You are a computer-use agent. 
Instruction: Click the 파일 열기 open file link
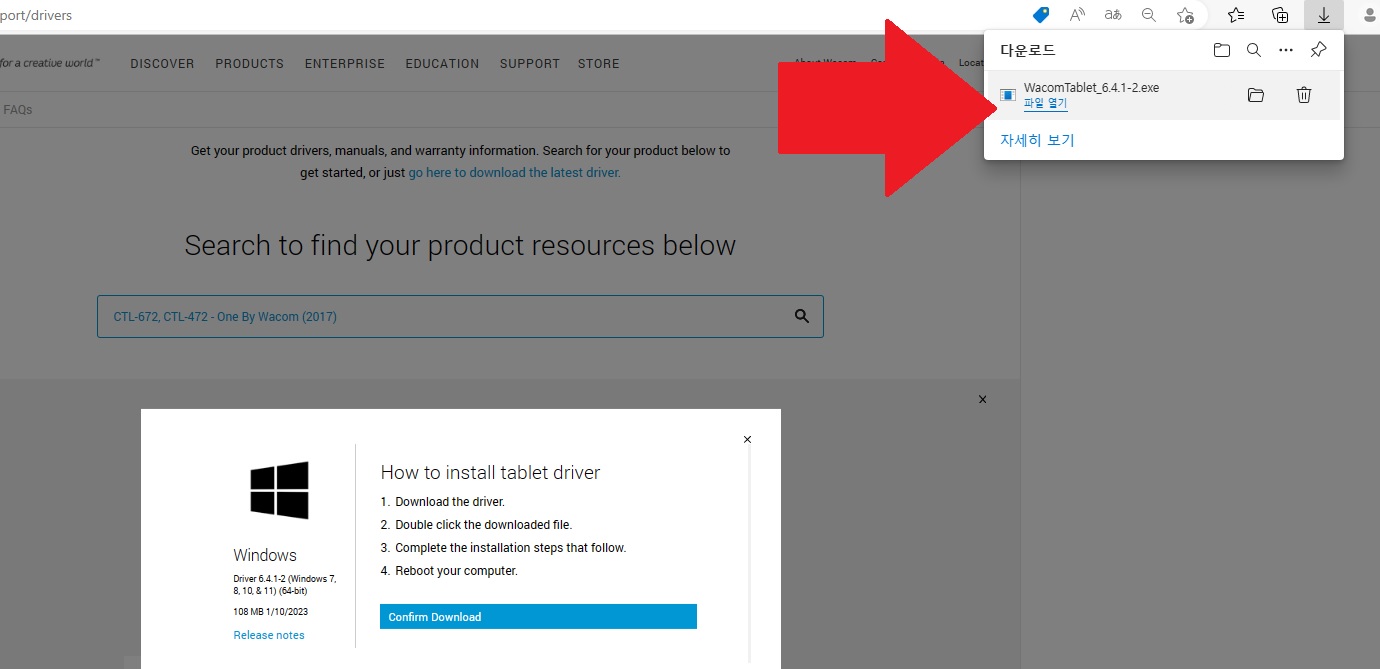pyautogui.click(x=1045, y=103)
